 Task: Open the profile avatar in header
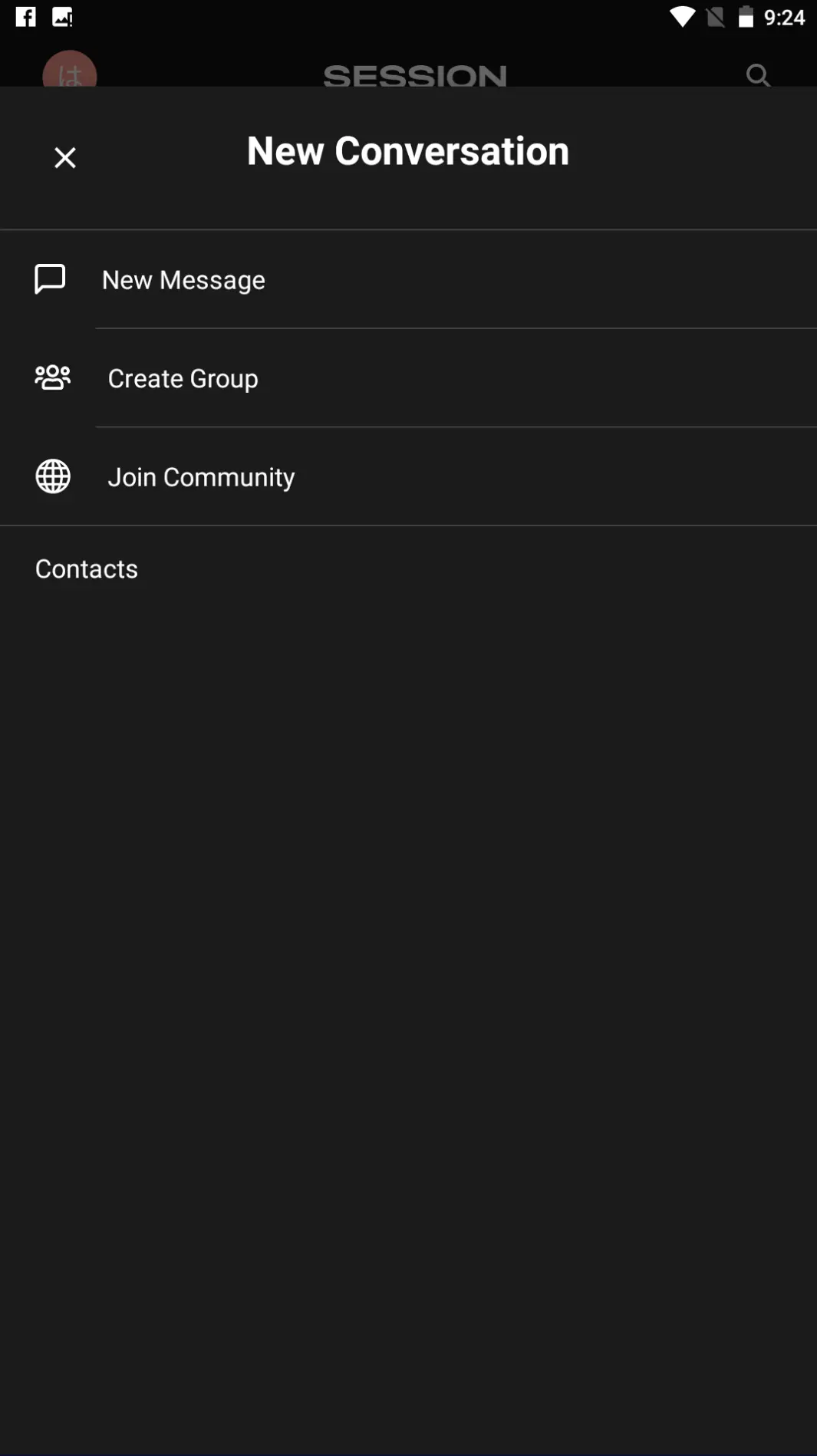pos(70,73)
